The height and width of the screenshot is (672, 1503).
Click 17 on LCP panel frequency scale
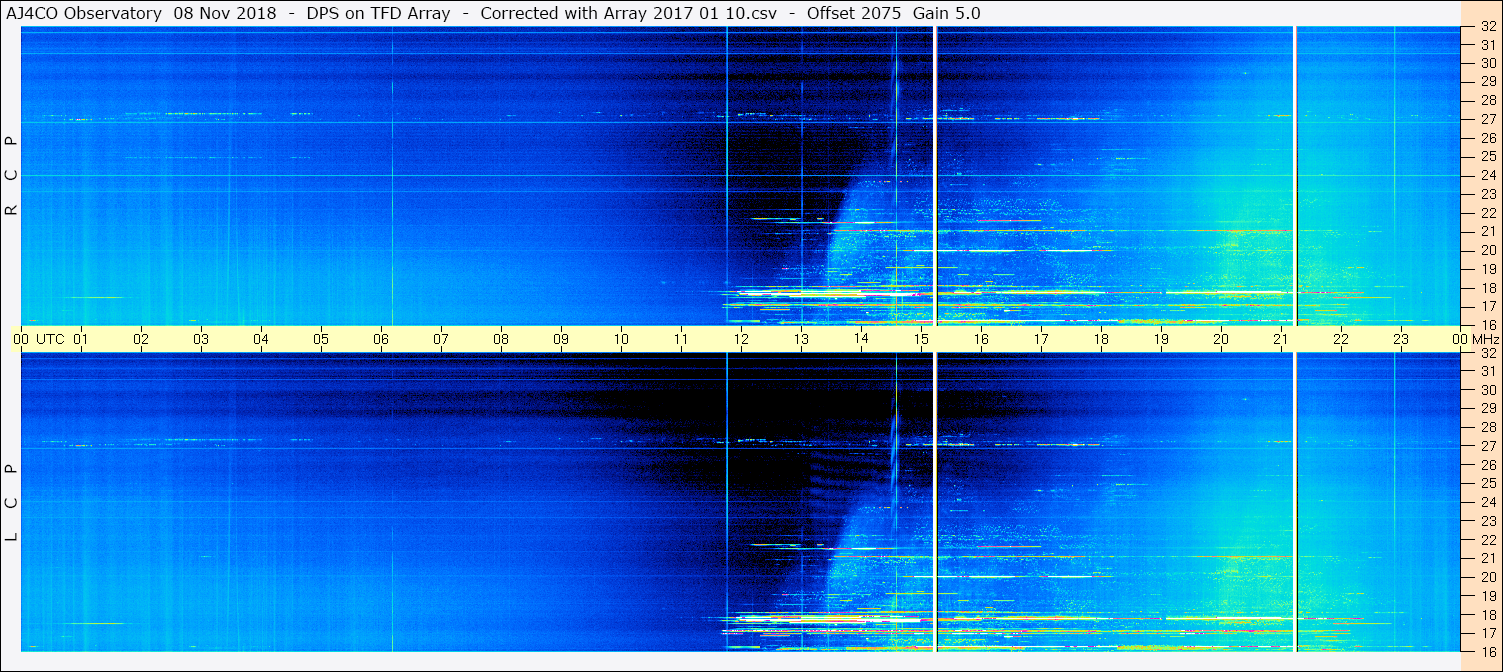click(1488, 633)
